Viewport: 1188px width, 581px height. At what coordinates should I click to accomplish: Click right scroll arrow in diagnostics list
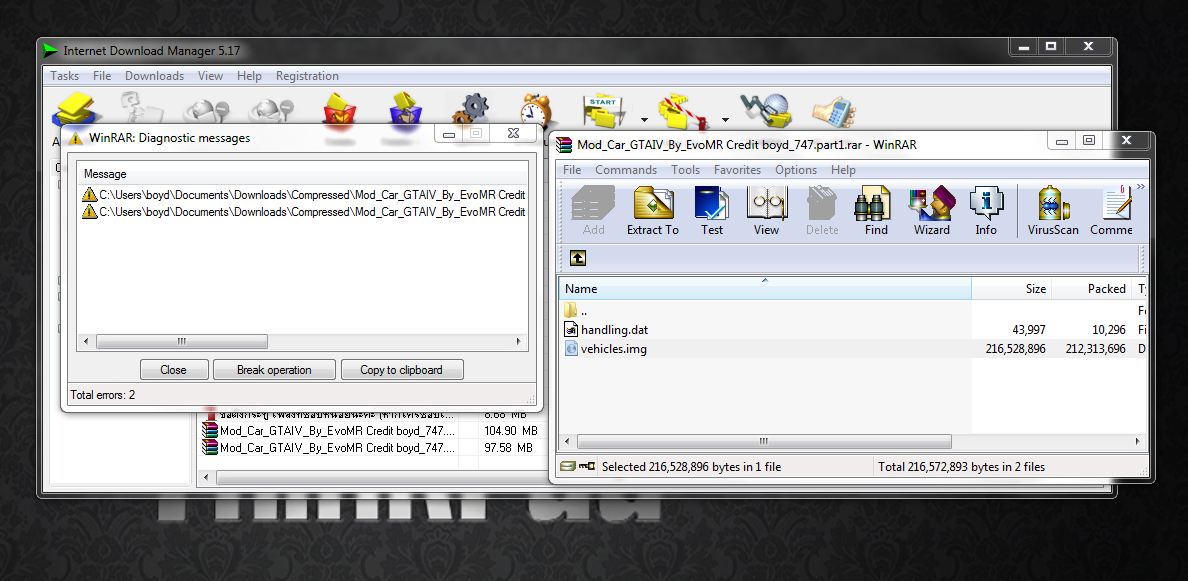tap(519, 342)
